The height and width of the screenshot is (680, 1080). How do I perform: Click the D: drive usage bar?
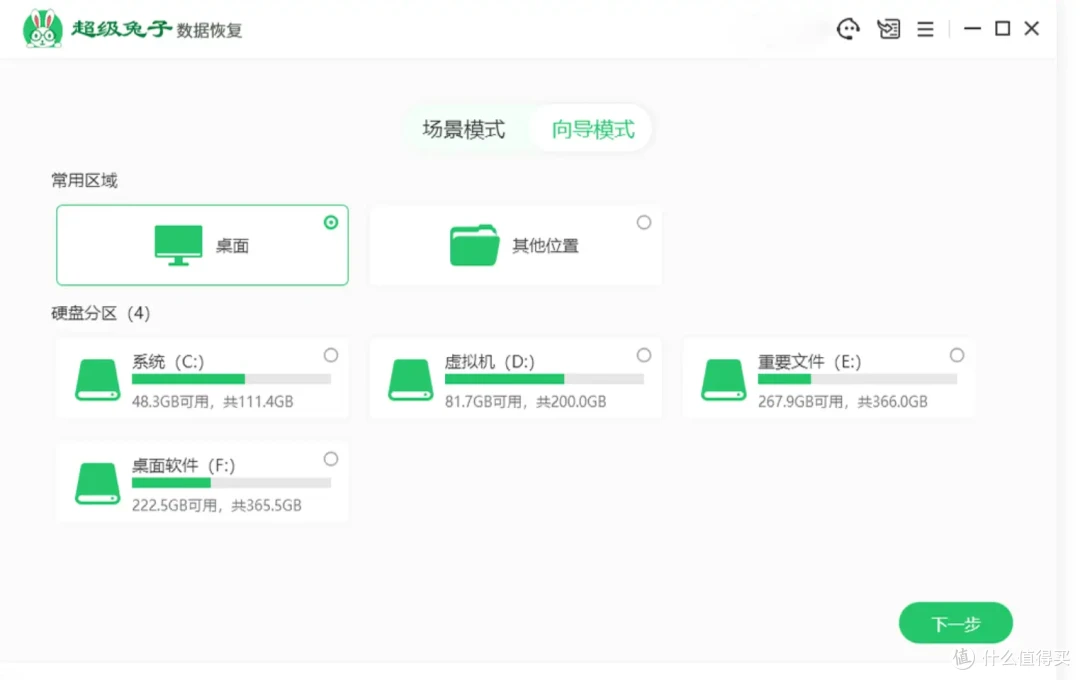pos(544,379)
